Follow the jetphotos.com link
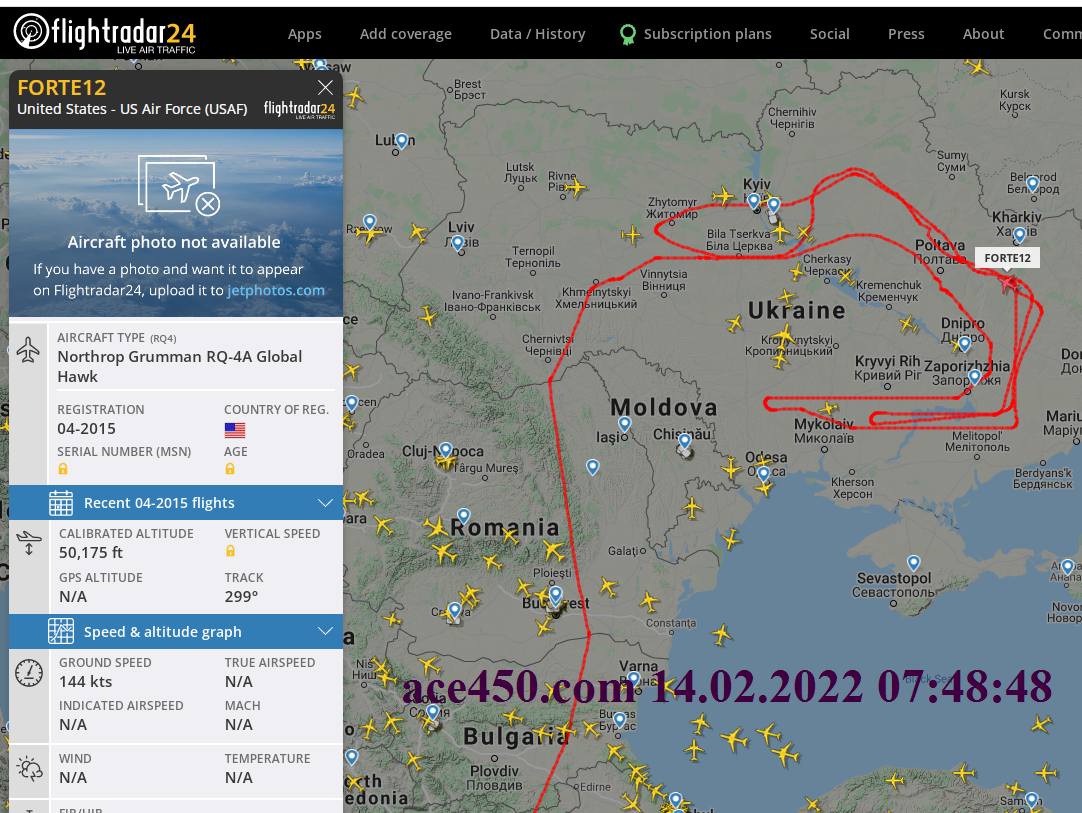Viewport: 1082px width, 813px height. (x=276, y=290)
